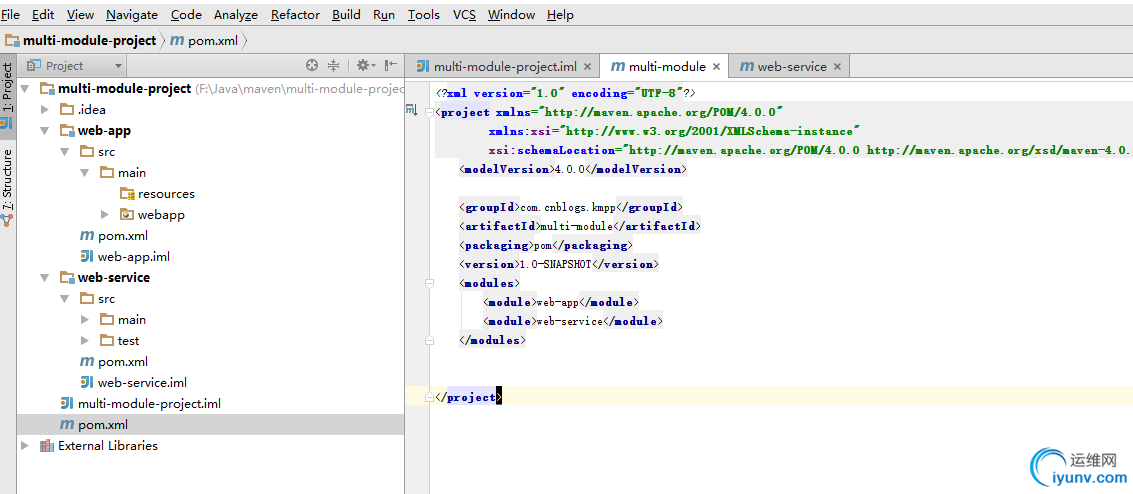Click the .idea folder icon
This screenshot has height=494, width=1133.
click(x=67, y=110)
